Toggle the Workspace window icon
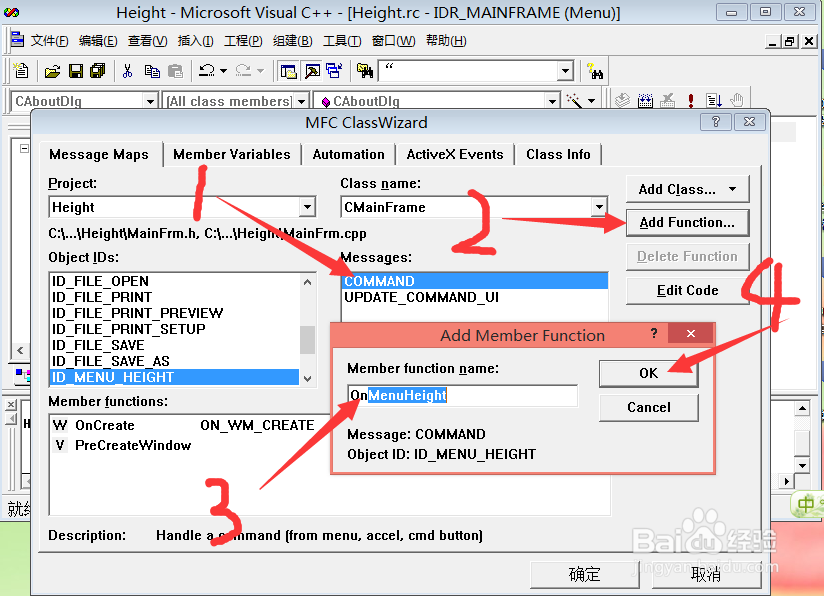The image size is (824, 596). click(289, 70)
